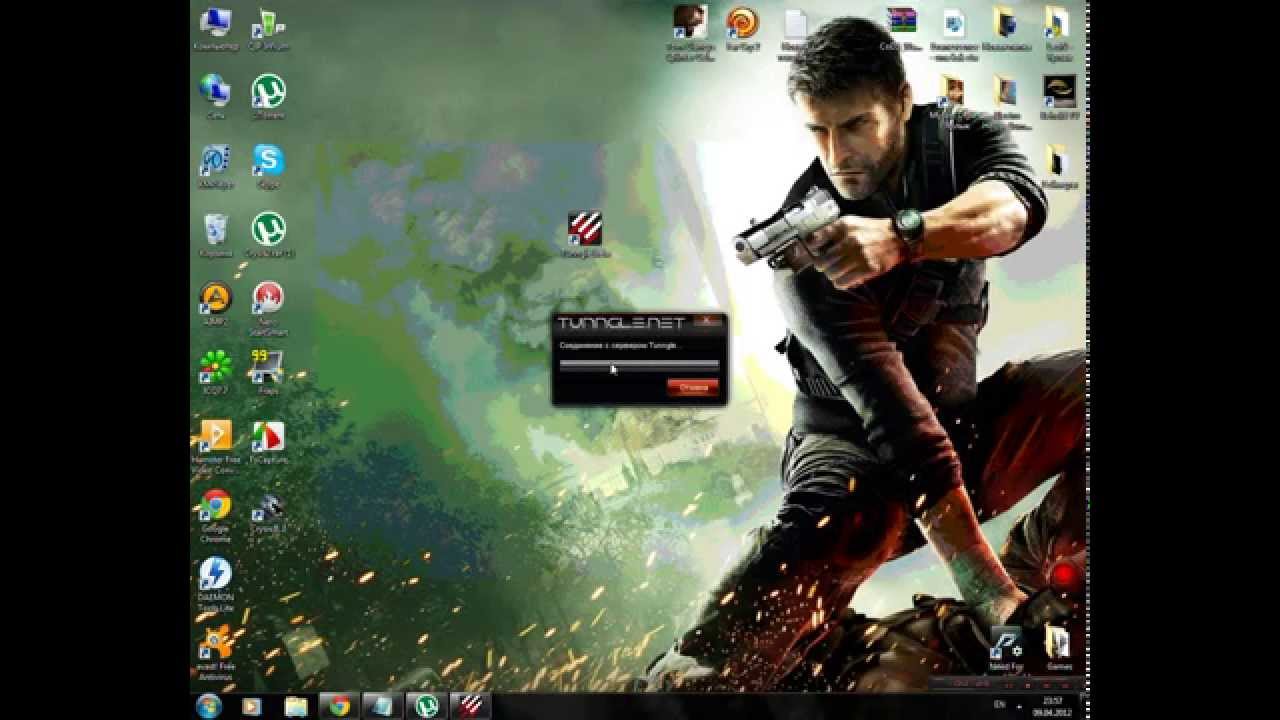Screen dimensions: 1280x720
Task: Open the avast! Free Antivirus shortcut
Action: pos(215,654)
